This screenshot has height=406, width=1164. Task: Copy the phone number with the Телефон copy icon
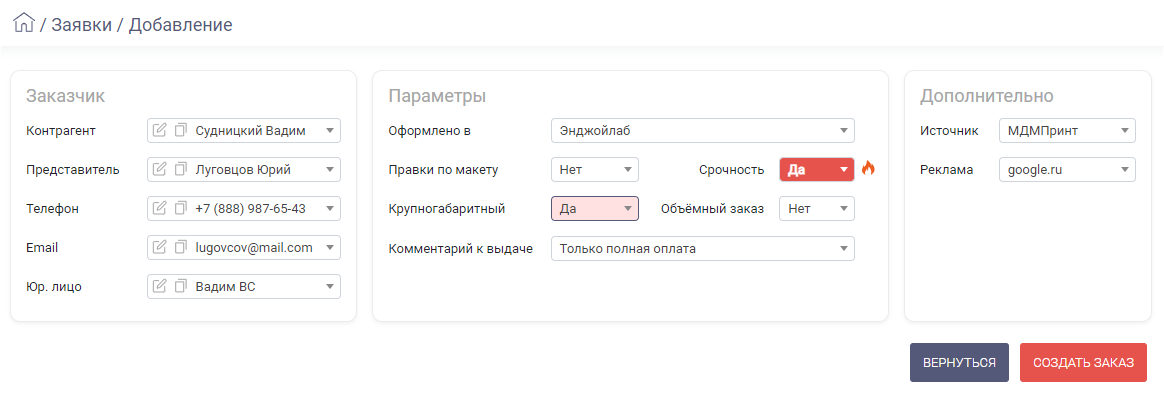coord(180,209)
